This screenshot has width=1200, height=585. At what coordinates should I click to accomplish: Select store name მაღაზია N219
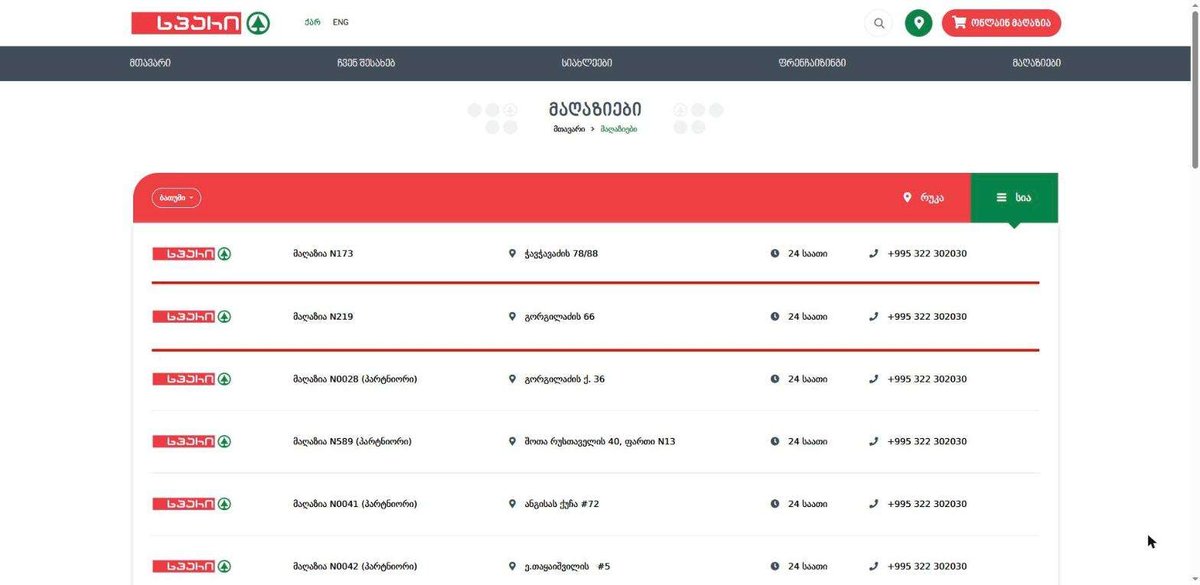tap(323, 317)
